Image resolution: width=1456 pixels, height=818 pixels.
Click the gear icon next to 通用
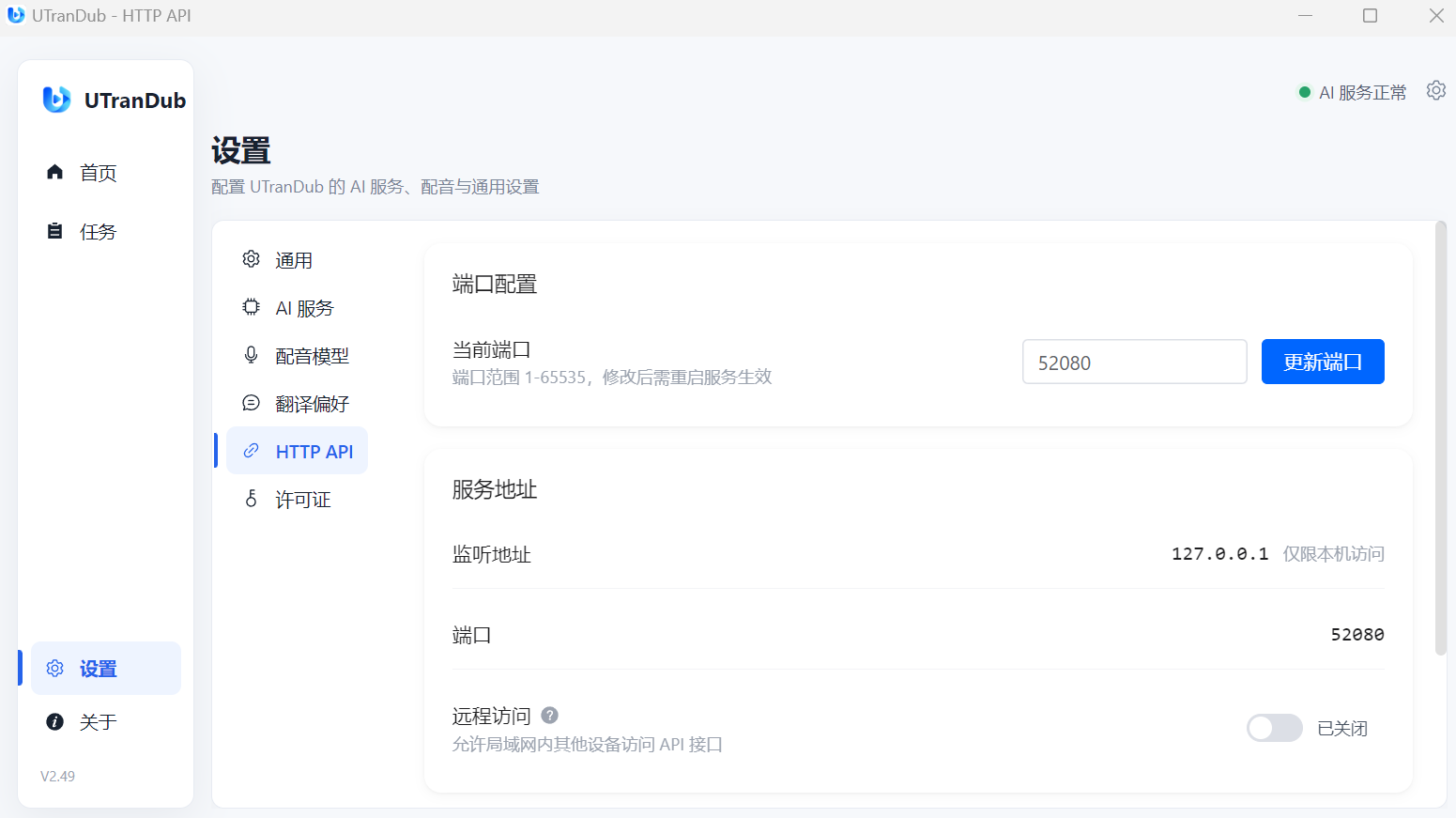[251, 259]
